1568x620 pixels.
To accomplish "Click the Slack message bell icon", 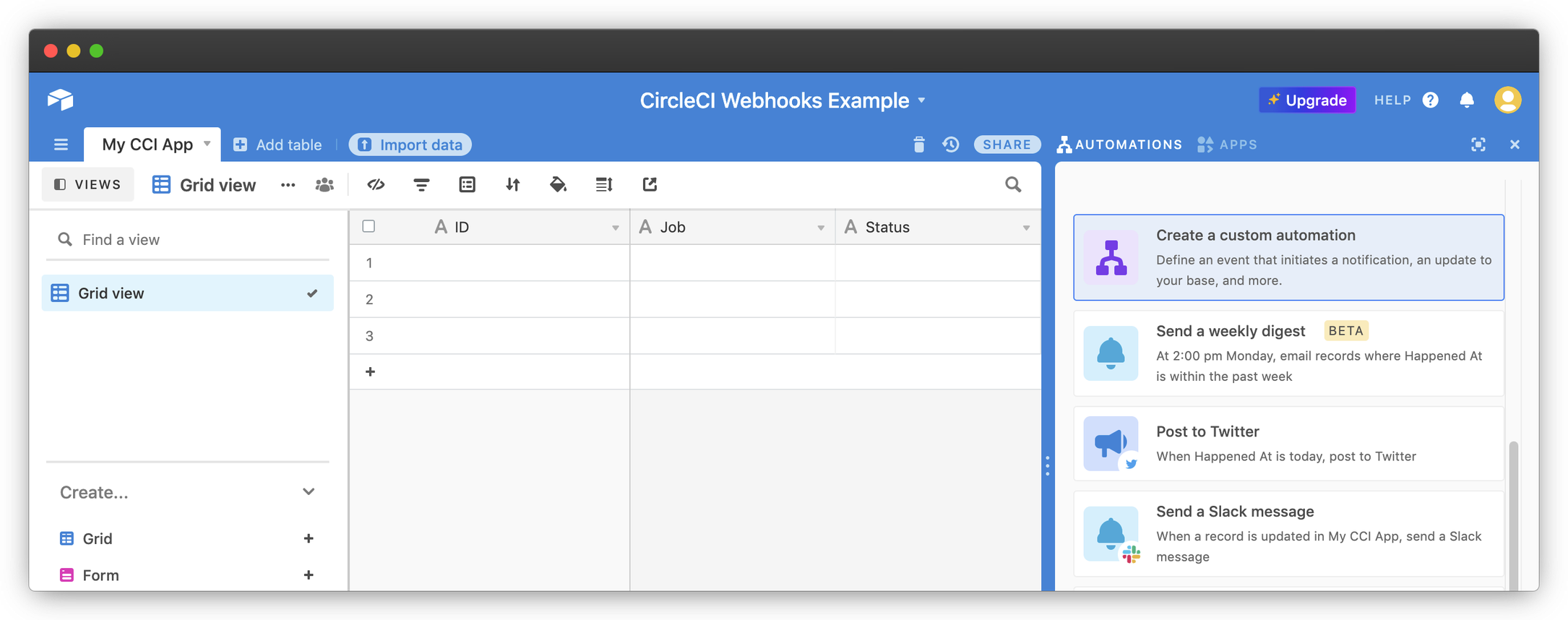I will (1111, 534).
